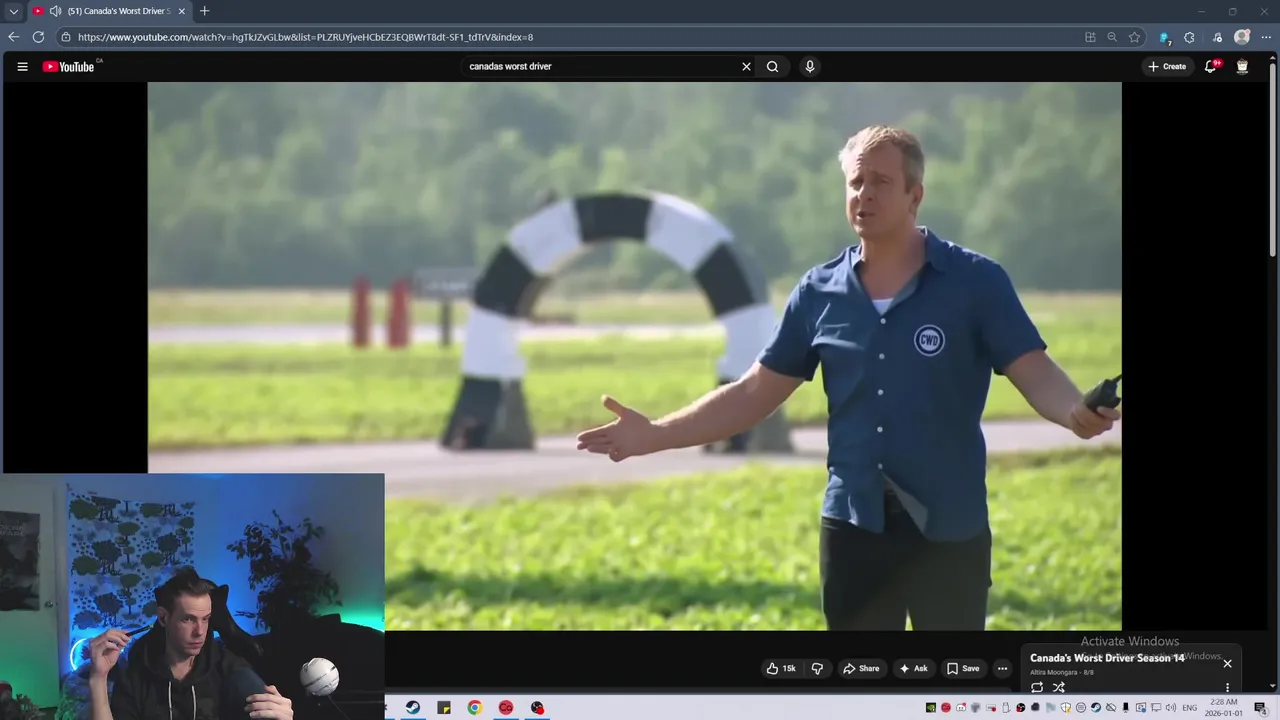The width and height of the screenshot is (1280, 720).
Task: Click ENG language indicator
Action: [1190, 708]
